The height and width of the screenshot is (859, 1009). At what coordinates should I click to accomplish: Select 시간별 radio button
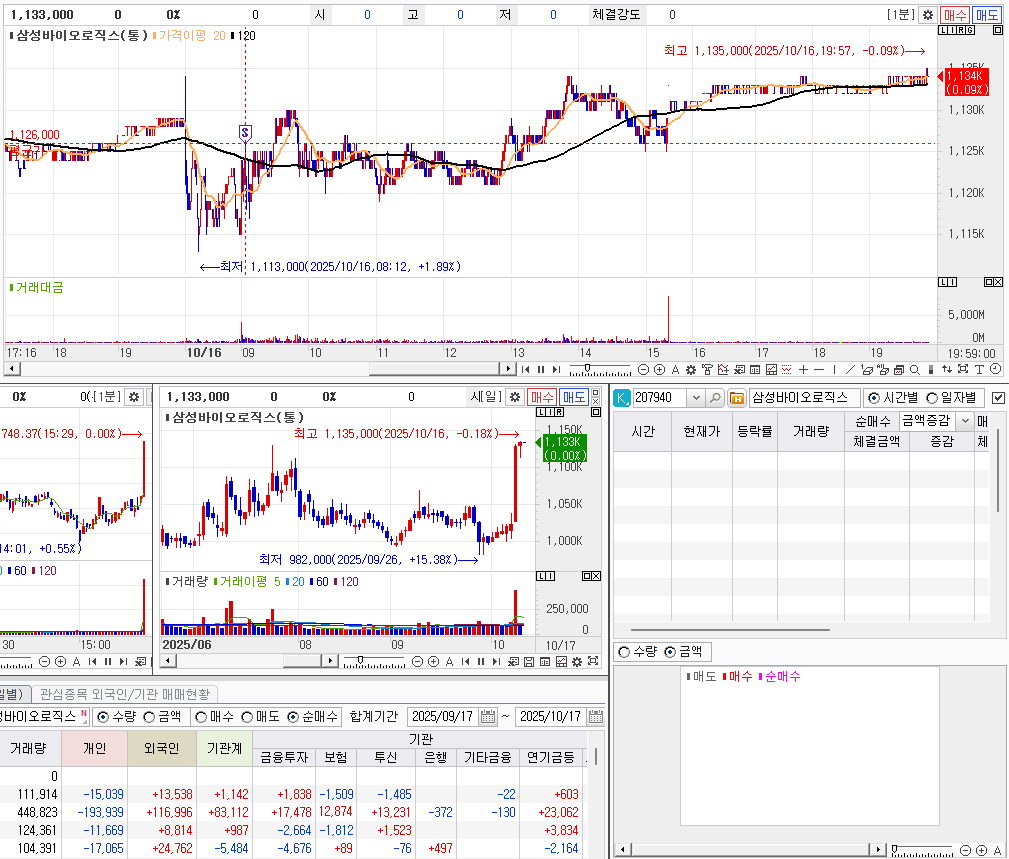click(873, 398)
